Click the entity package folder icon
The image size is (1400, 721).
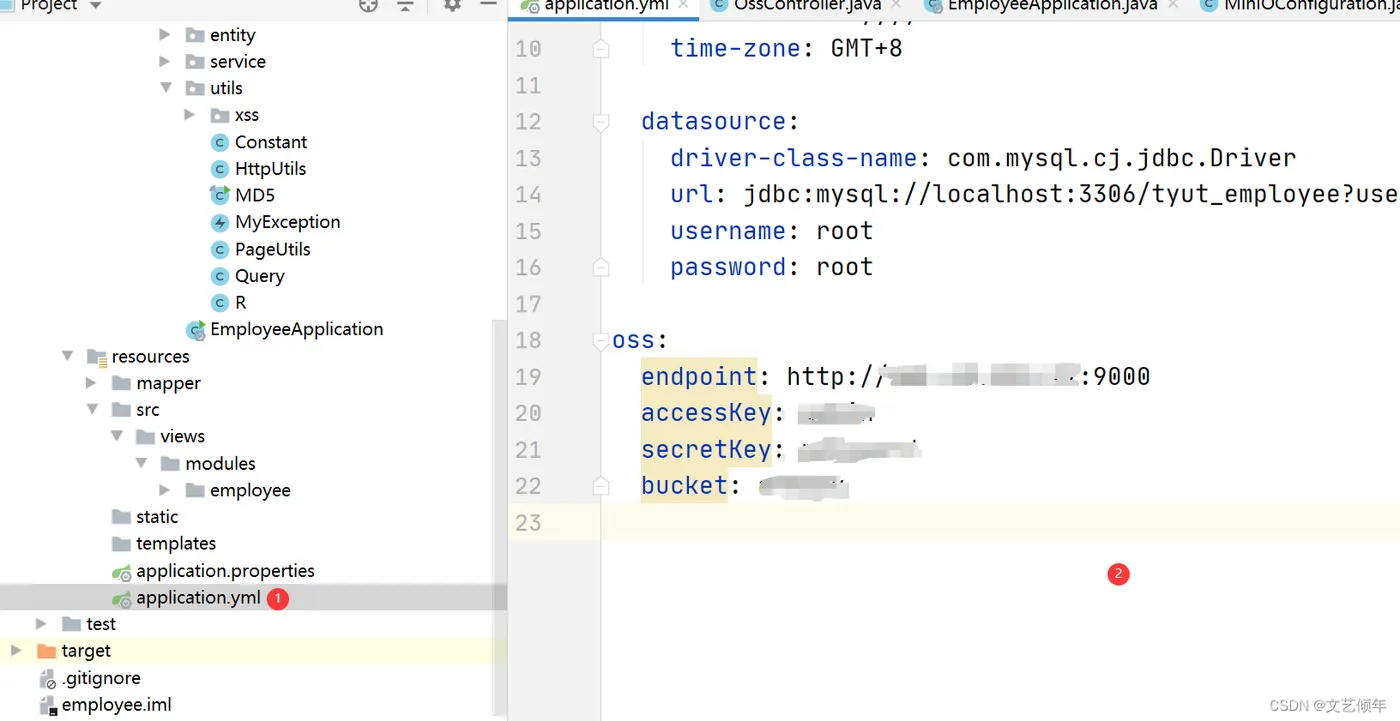click(x=195, y=35)
